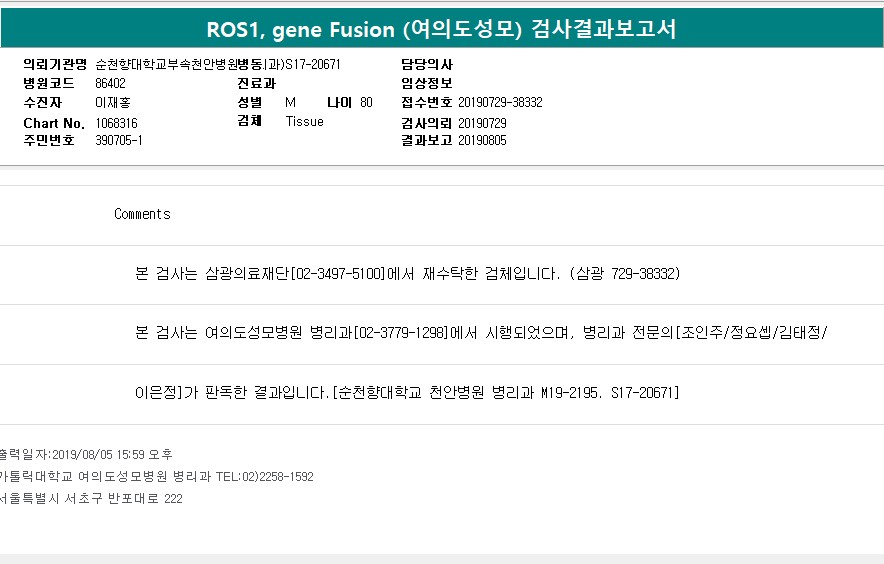884x564 pixels.
Task: Click the 진료과 label
Action: pyautogui.click(x=256, y=83)
